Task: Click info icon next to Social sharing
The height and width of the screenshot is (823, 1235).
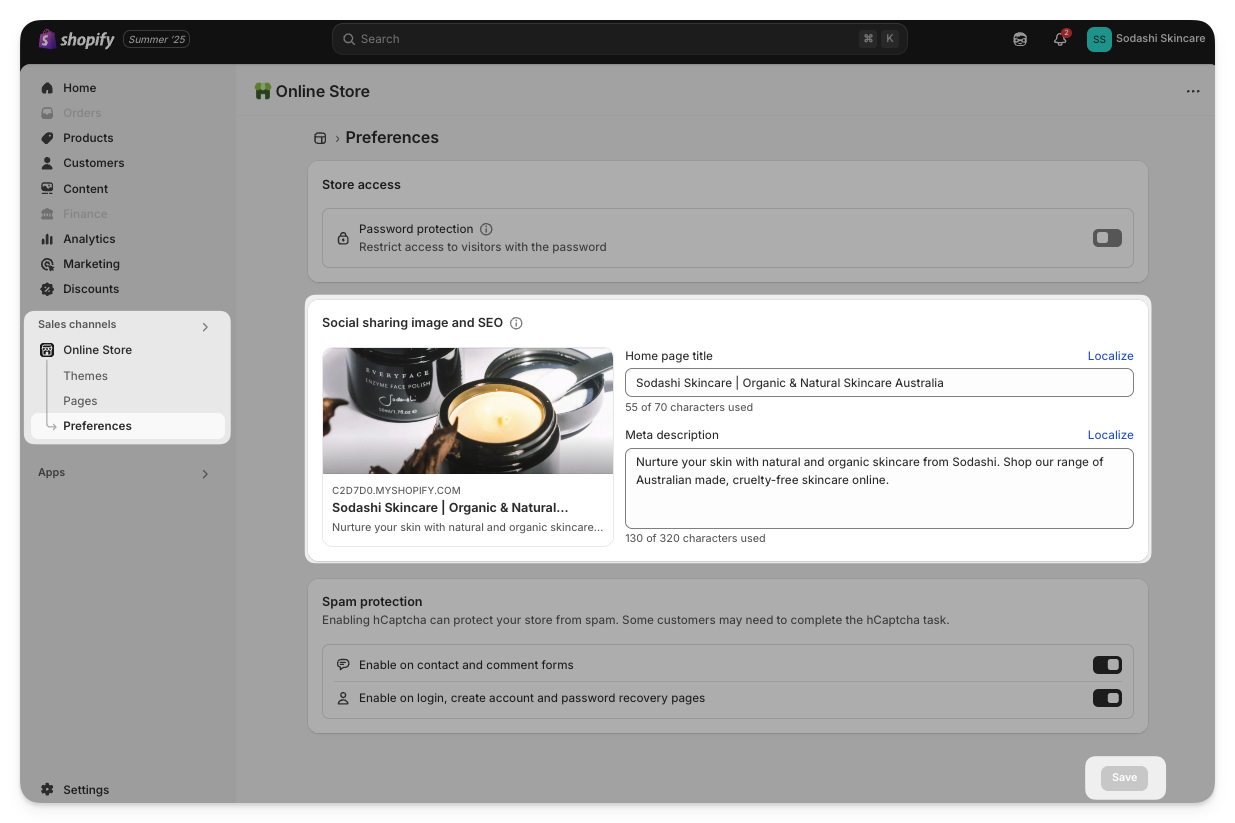Action: pos(516,323)
